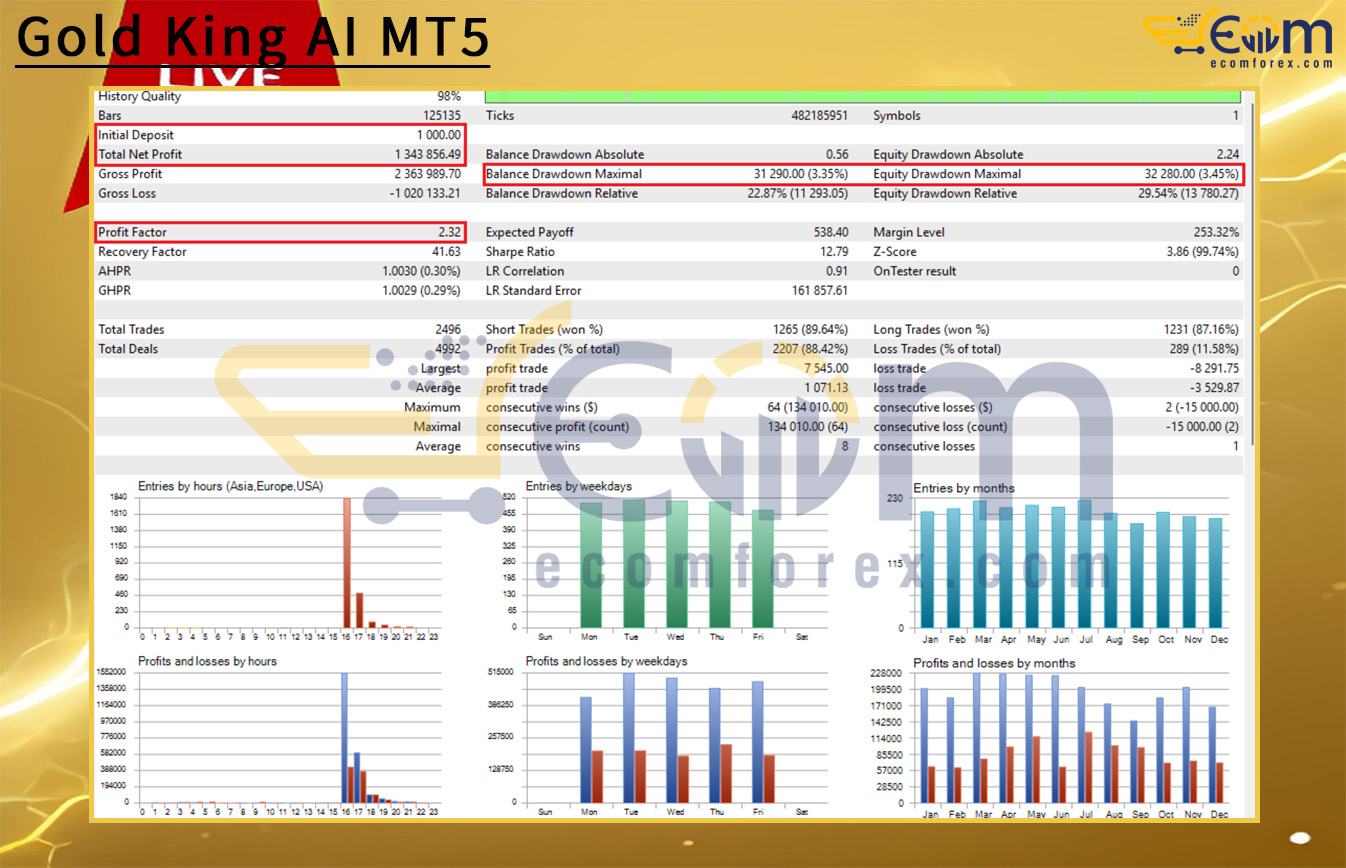Click the Entries by hours chart title
The width and height of the screenshot is (1346, 868).
pyautogui.click(x=230, y=486)
